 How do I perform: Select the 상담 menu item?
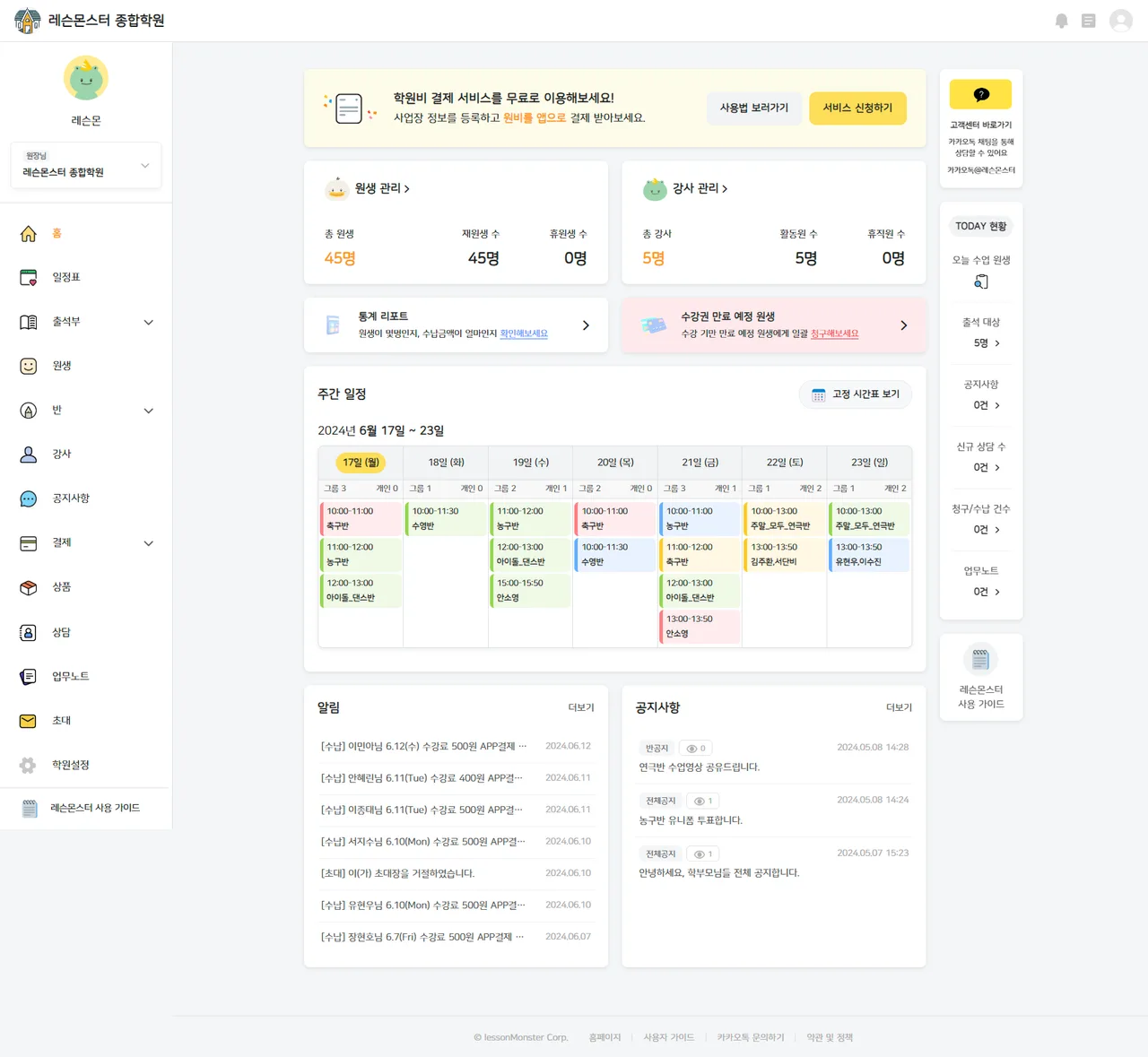tap(86, 632)
